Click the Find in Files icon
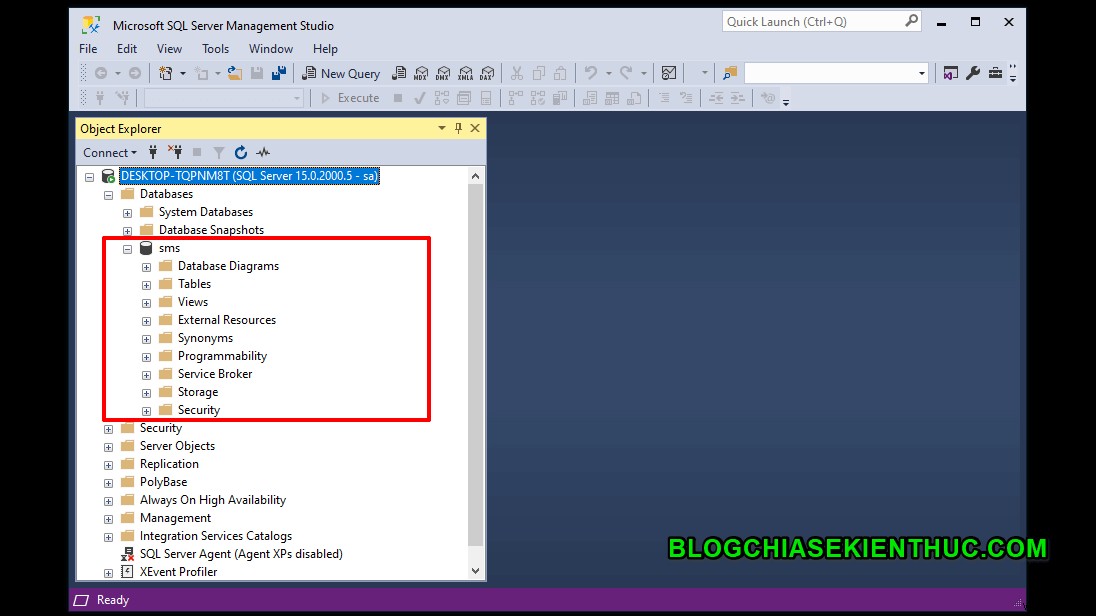1096x616 pixels. (x=730, y=73)
